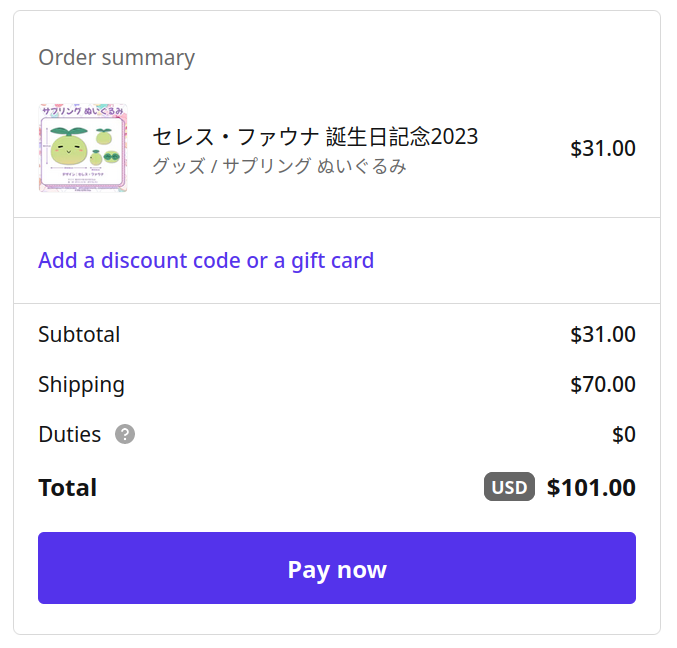Click the USD currency badge

coord(509,488)
